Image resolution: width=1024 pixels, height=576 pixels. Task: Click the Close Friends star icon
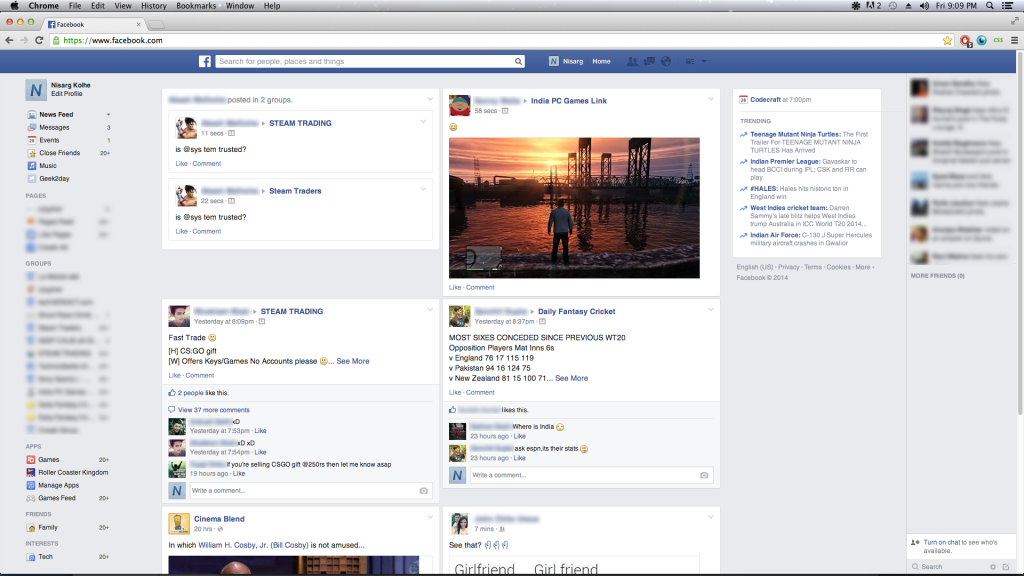pos(31,153)
